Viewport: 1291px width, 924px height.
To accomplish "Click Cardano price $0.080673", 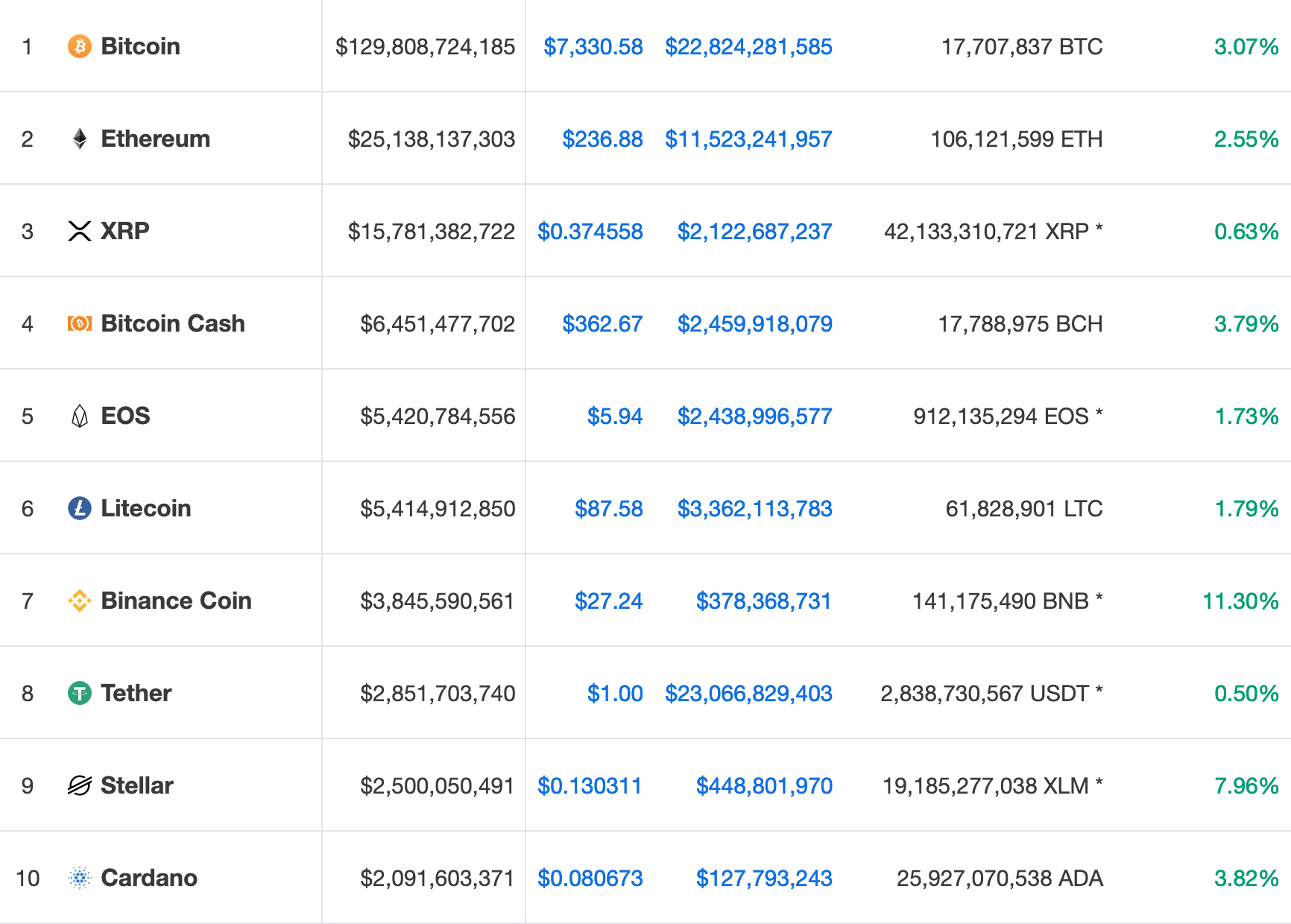I will click(590, 879).
